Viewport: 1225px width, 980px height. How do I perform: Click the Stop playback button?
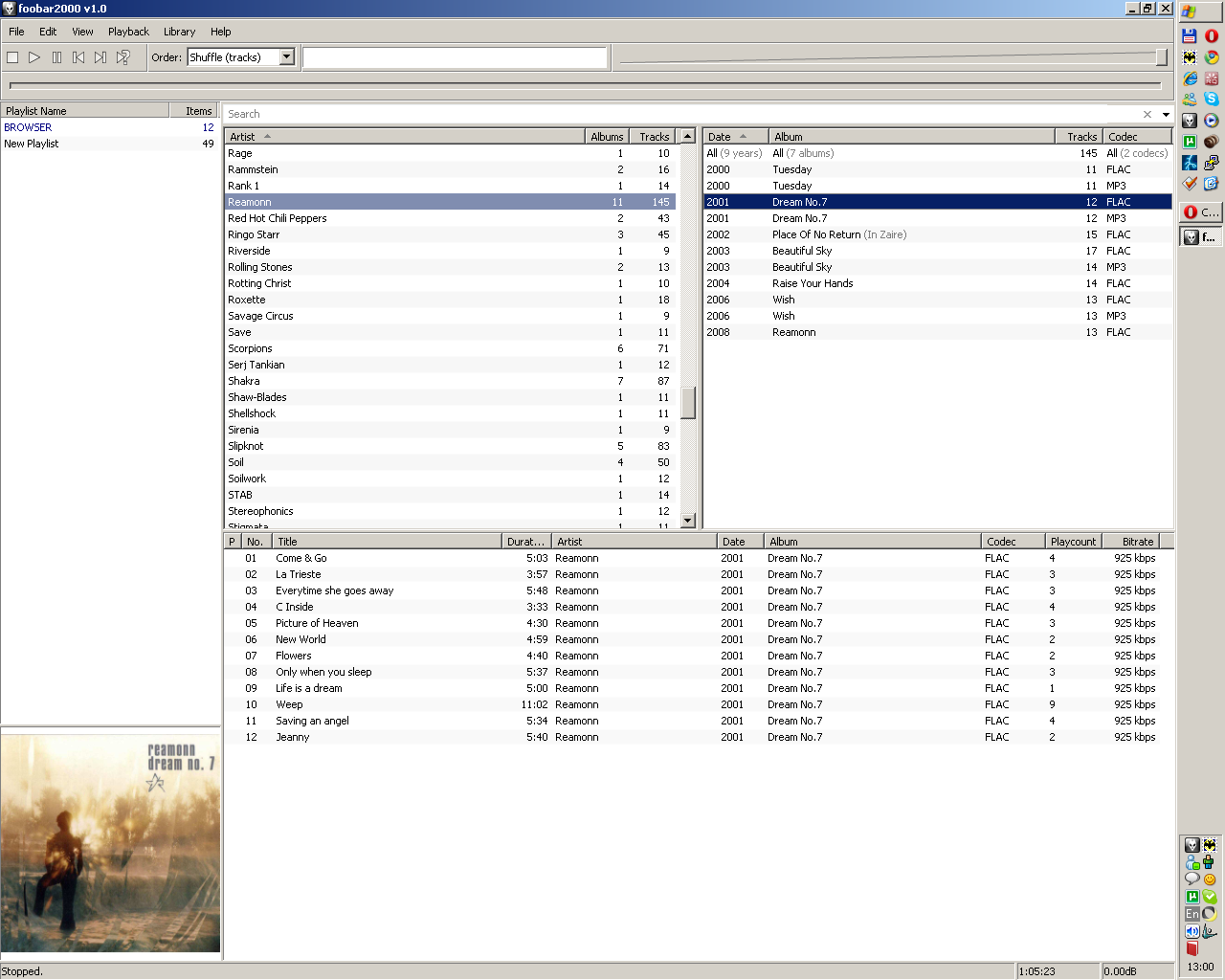pos(12,57)
